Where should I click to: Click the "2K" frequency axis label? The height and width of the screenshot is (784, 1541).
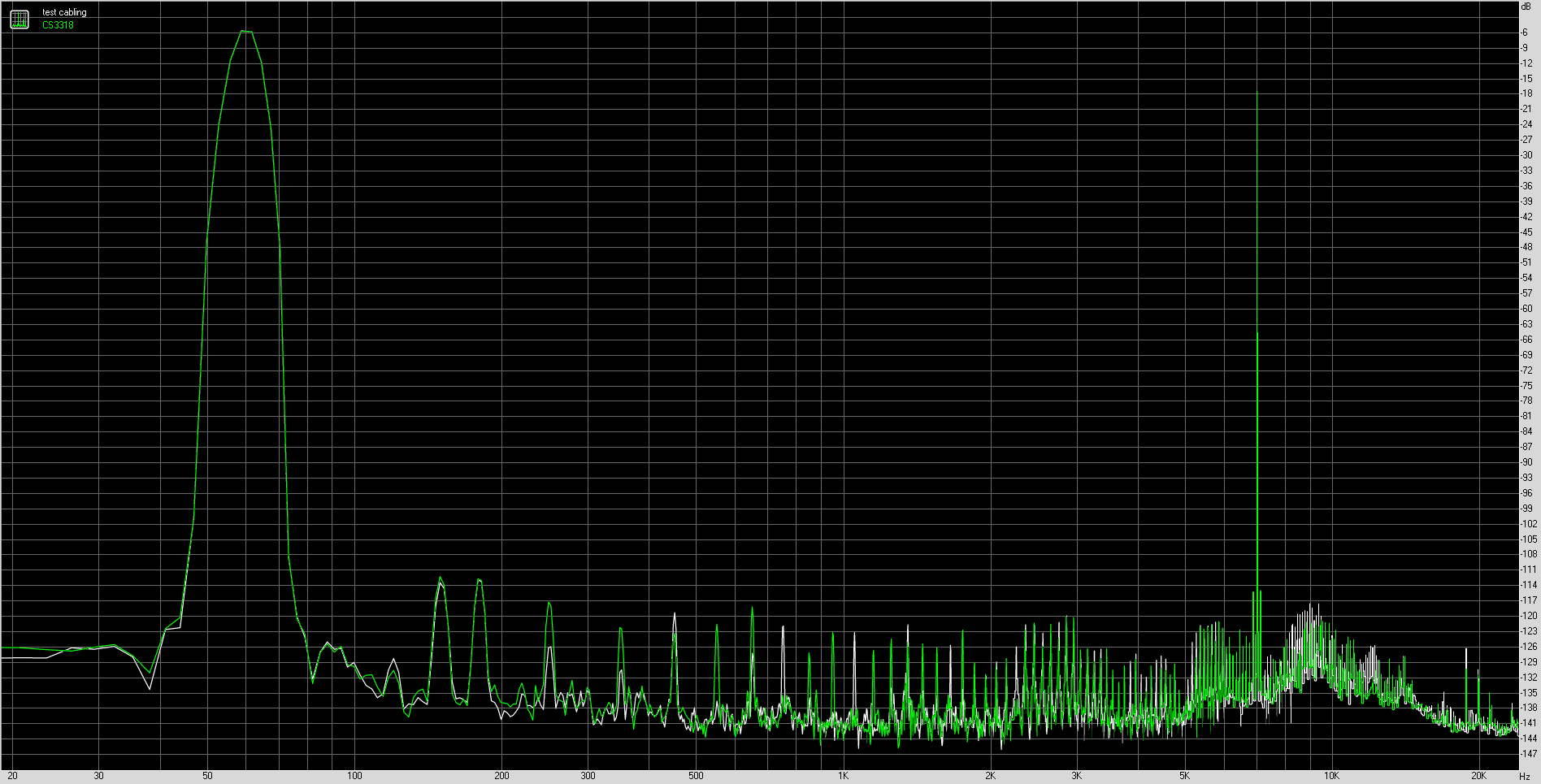click(x=990, y=776)
